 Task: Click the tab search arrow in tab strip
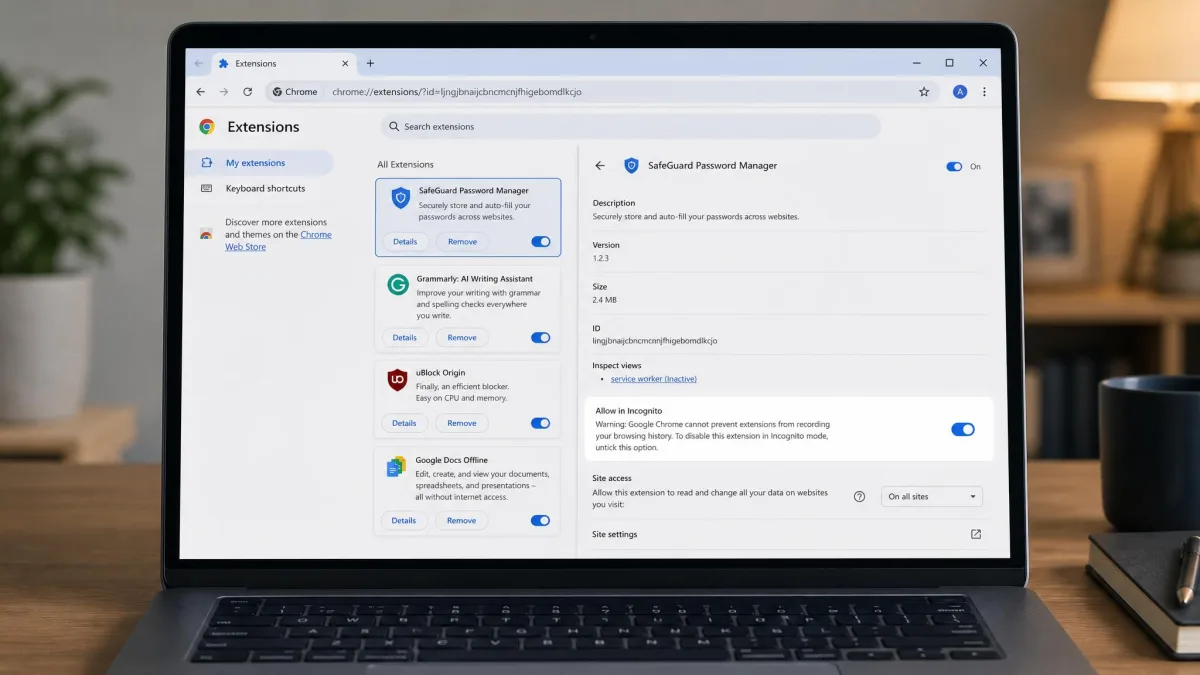click(199, 64)
